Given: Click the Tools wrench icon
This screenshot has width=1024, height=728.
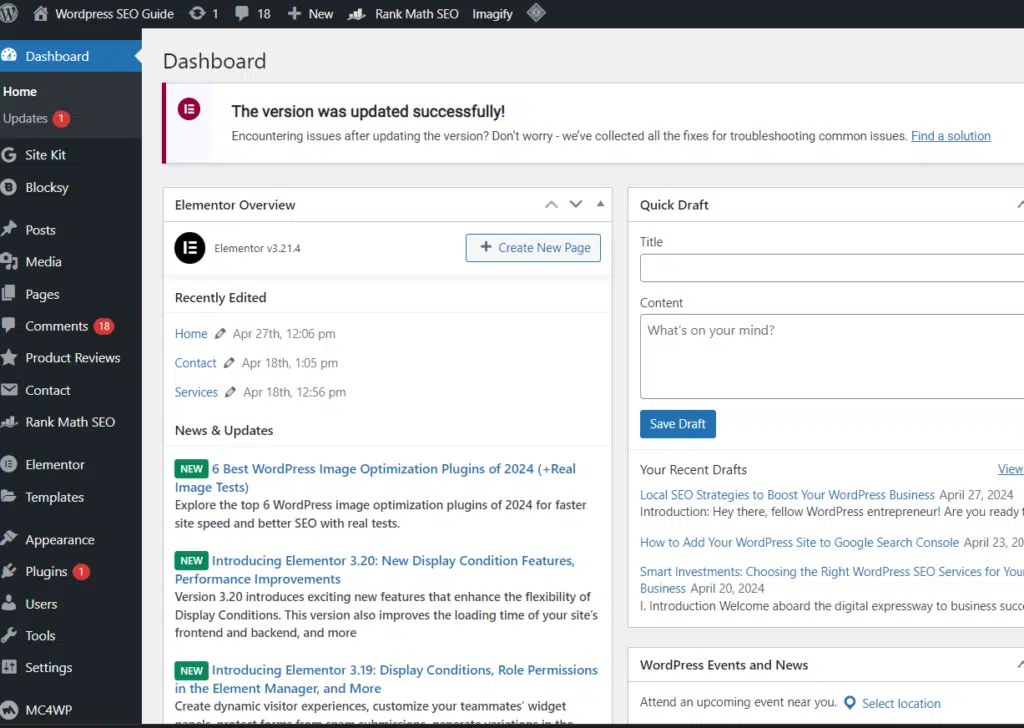Looking at the screenshot, I should coord(9,635).
